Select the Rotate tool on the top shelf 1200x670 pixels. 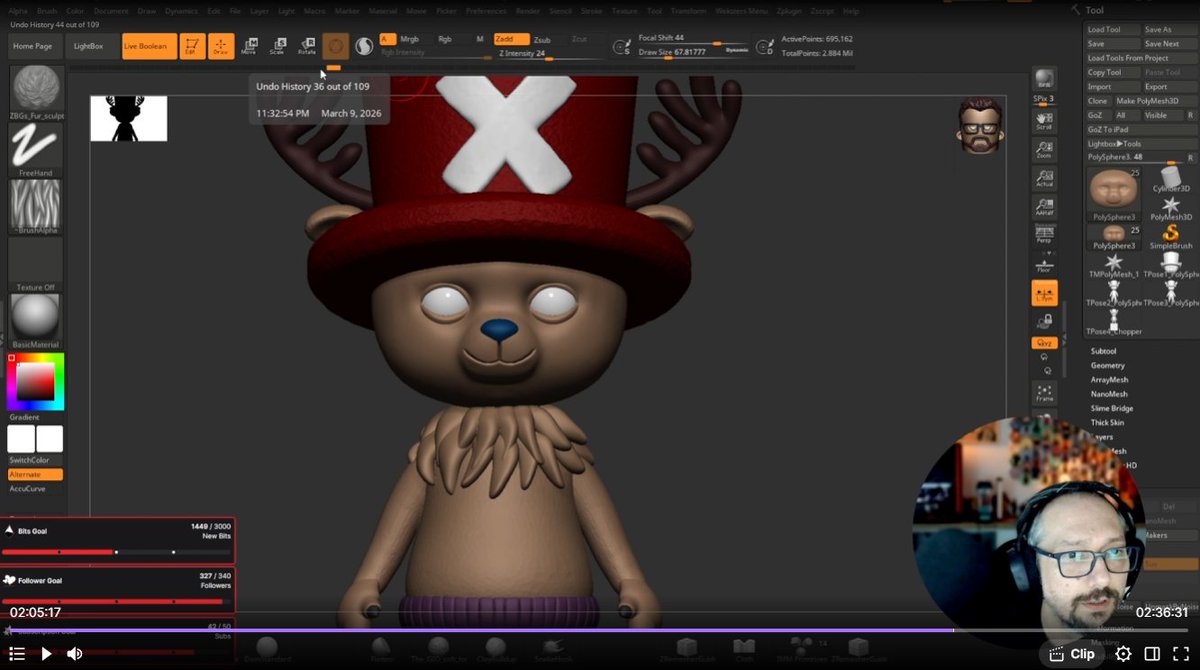pos(306,45)
